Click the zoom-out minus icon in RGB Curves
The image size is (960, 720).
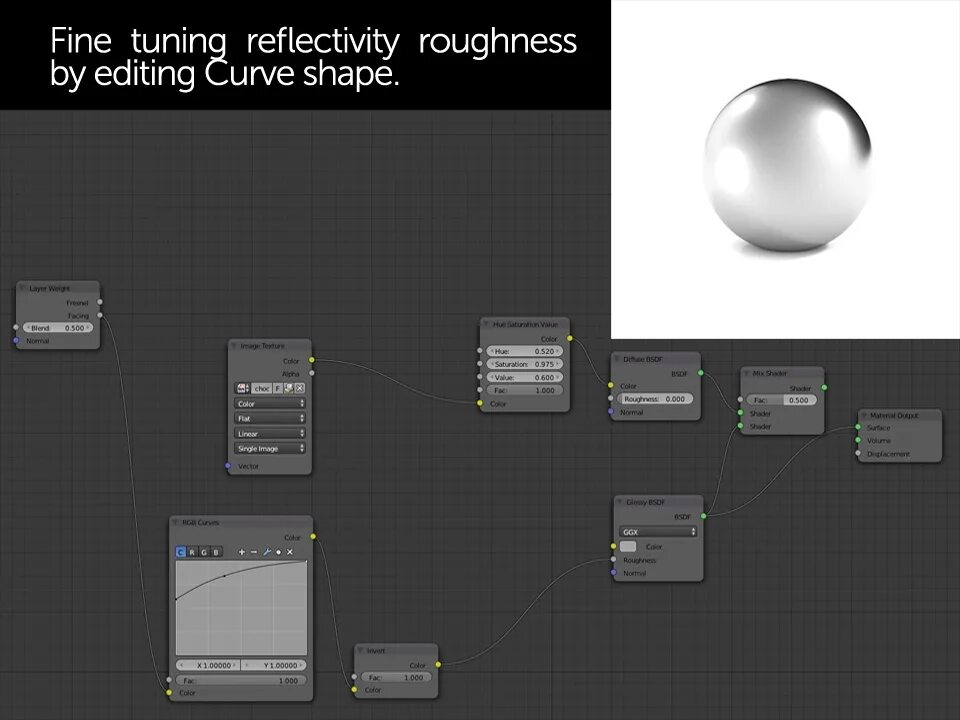[254, 552]
